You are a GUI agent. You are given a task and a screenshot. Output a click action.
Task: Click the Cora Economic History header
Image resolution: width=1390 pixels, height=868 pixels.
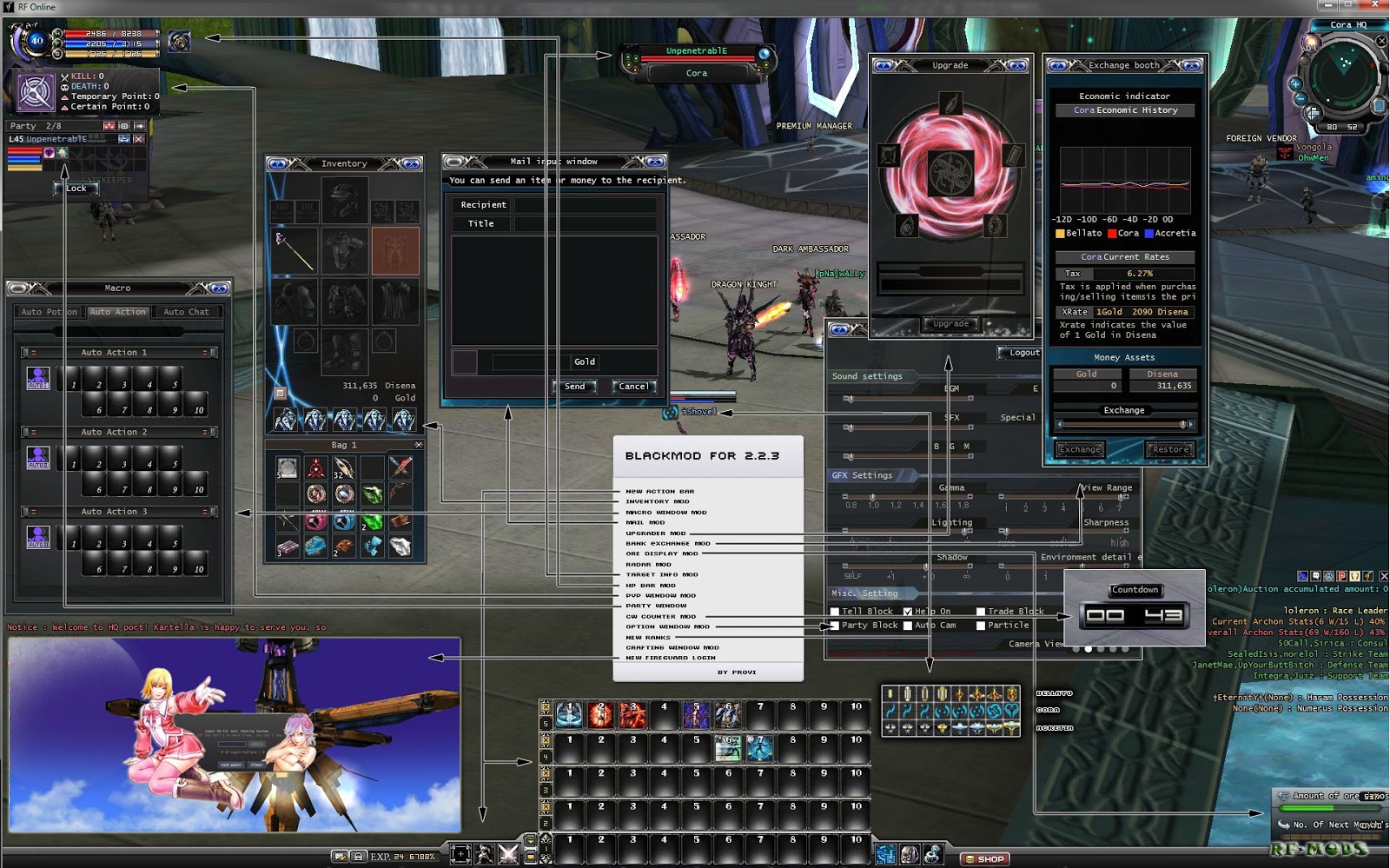[x=1124, y=110]
